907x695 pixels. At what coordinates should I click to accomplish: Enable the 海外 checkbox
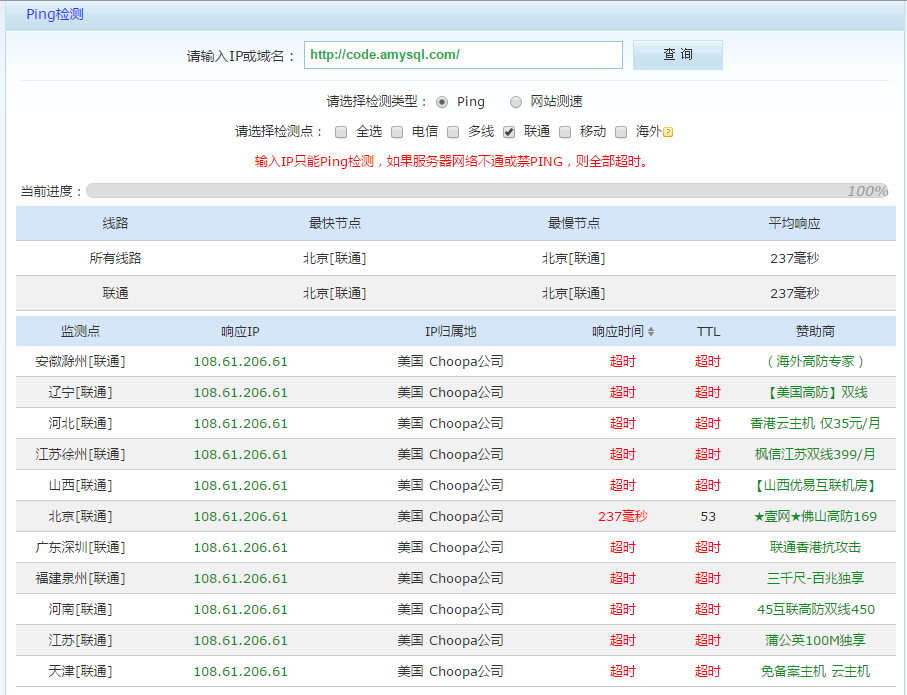tap(621, 132)
